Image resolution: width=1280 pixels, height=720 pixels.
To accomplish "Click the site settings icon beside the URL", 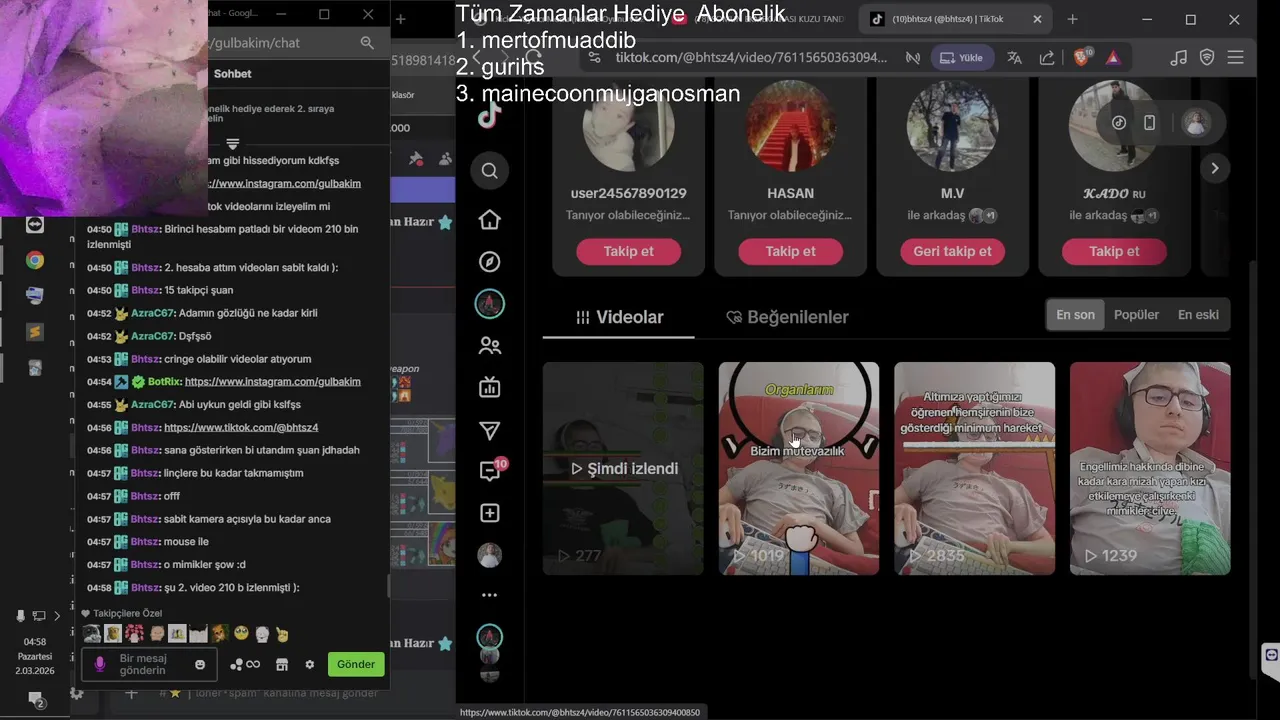I will [x=594, y=58].
